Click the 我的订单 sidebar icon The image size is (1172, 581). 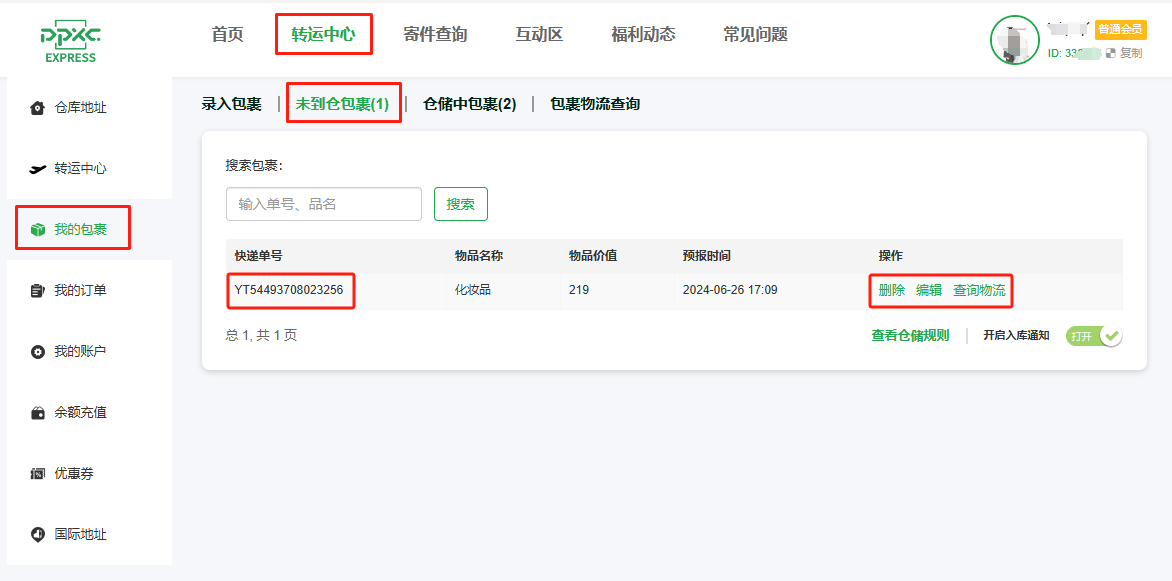[38, 291]
